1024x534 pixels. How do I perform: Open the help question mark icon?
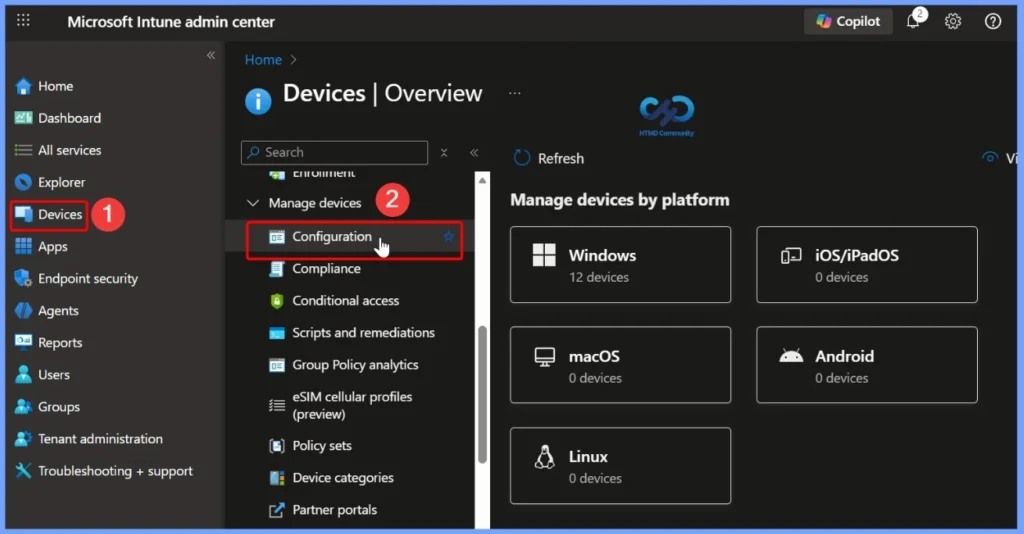pyautogui.click(x=993, y=21)
